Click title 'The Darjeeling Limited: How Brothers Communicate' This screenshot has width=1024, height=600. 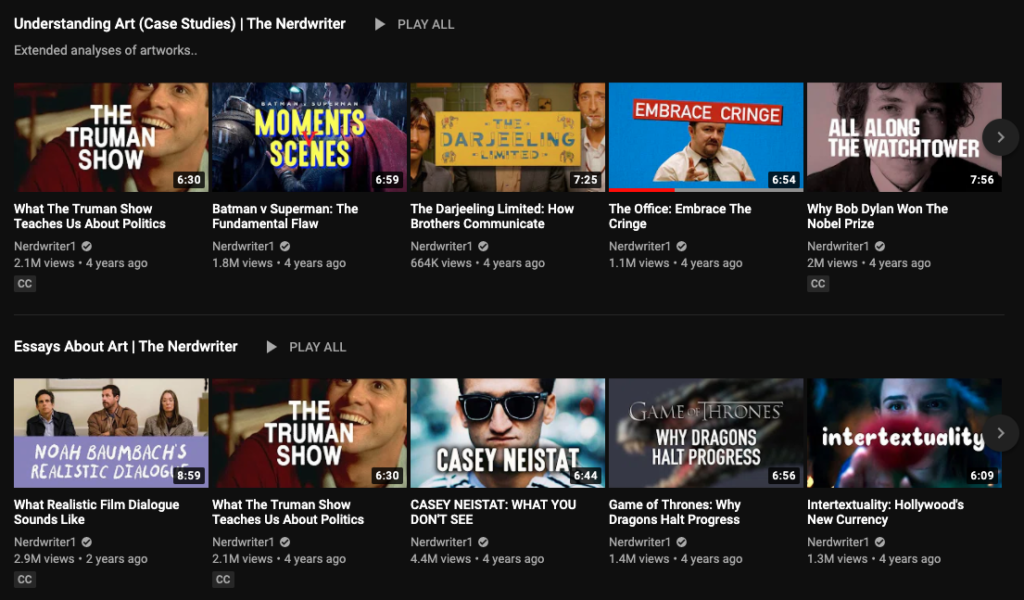(x=492, y=216)
